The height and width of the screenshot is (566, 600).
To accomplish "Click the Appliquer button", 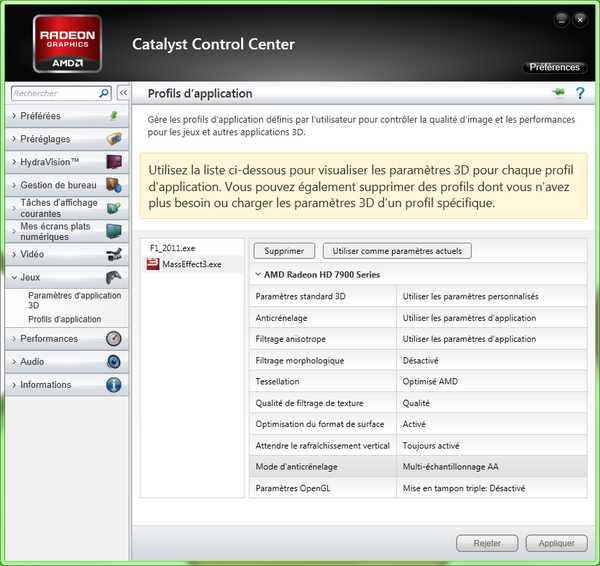I will [x=556, y=543].
